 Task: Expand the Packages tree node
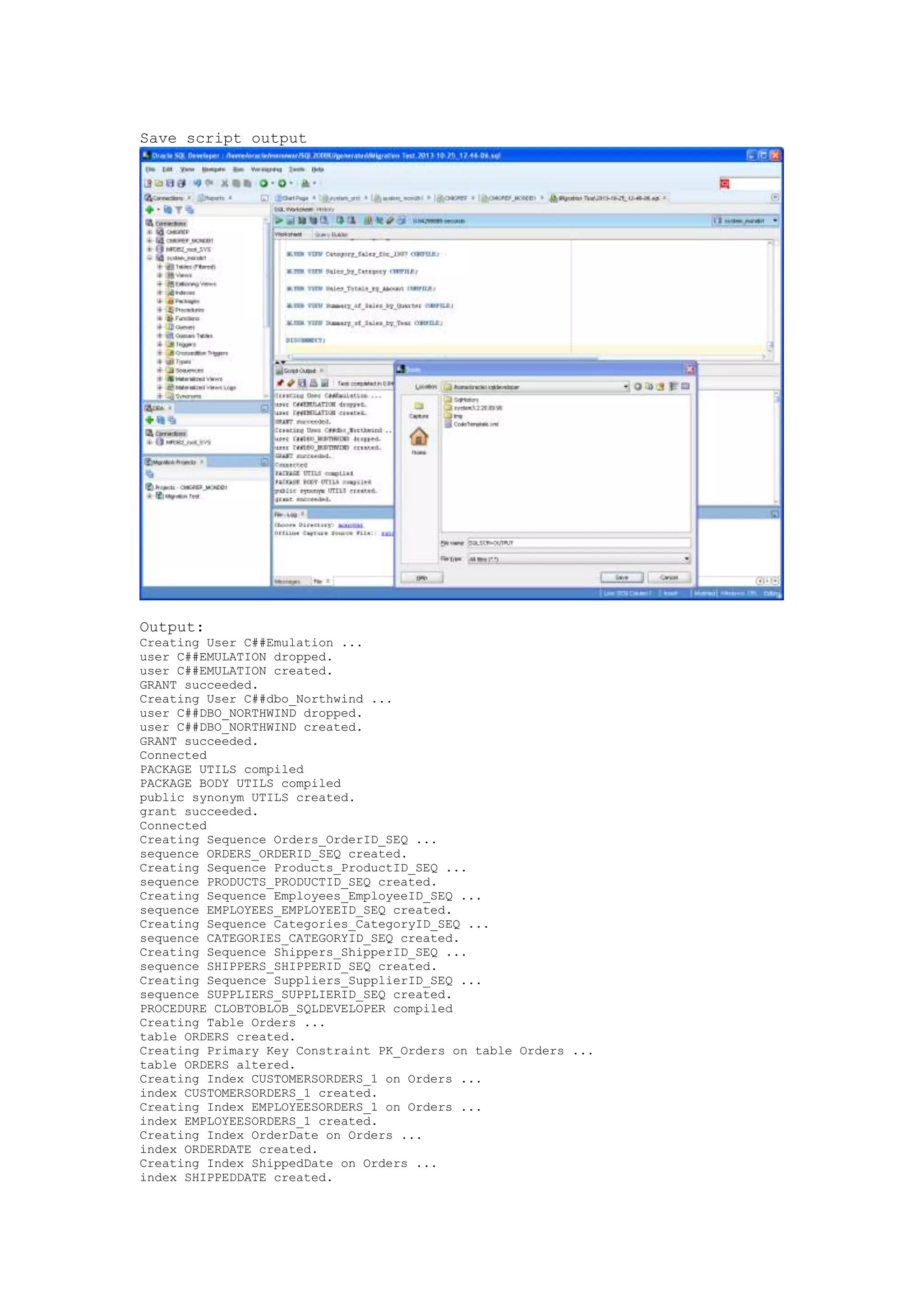click(159, 301)
